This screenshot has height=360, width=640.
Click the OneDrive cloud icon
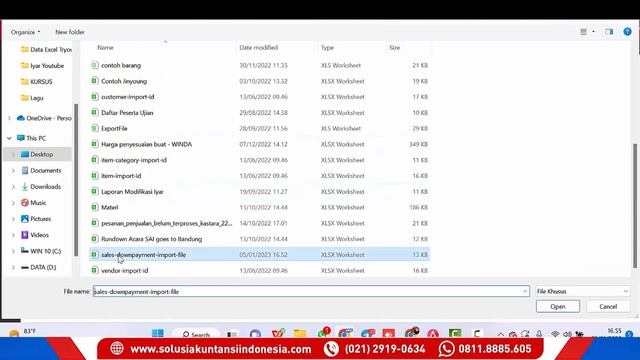coord(21,118)
